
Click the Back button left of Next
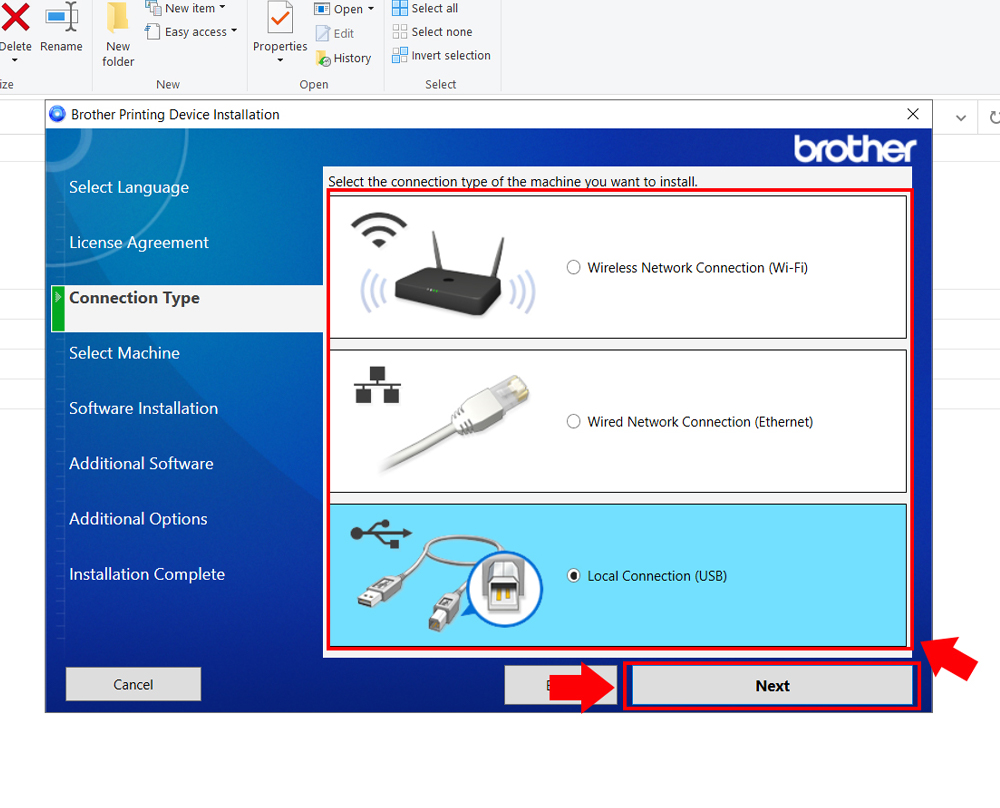(560, 685)
